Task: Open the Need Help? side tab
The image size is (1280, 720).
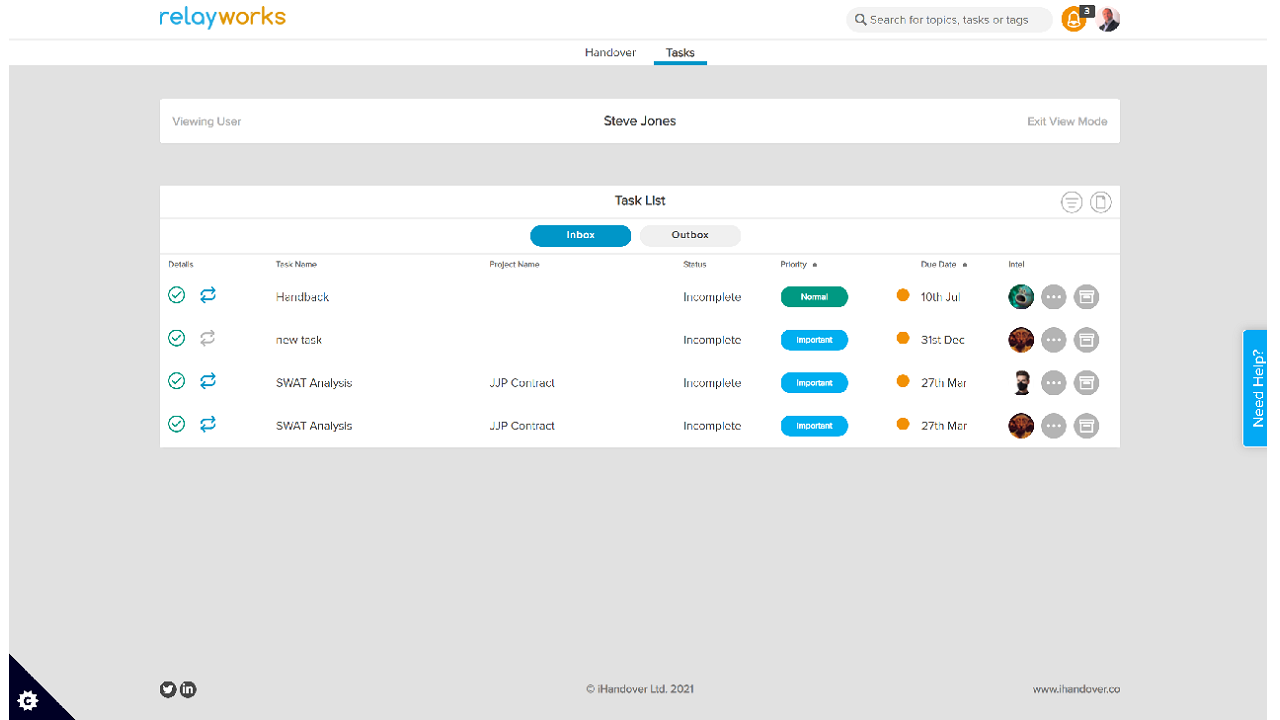Action: [x=1256, y=388]
